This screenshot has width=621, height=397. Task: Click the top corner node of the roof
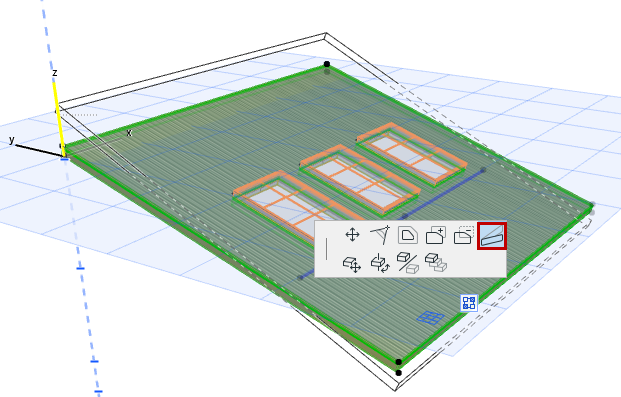[x=327, y=64]
